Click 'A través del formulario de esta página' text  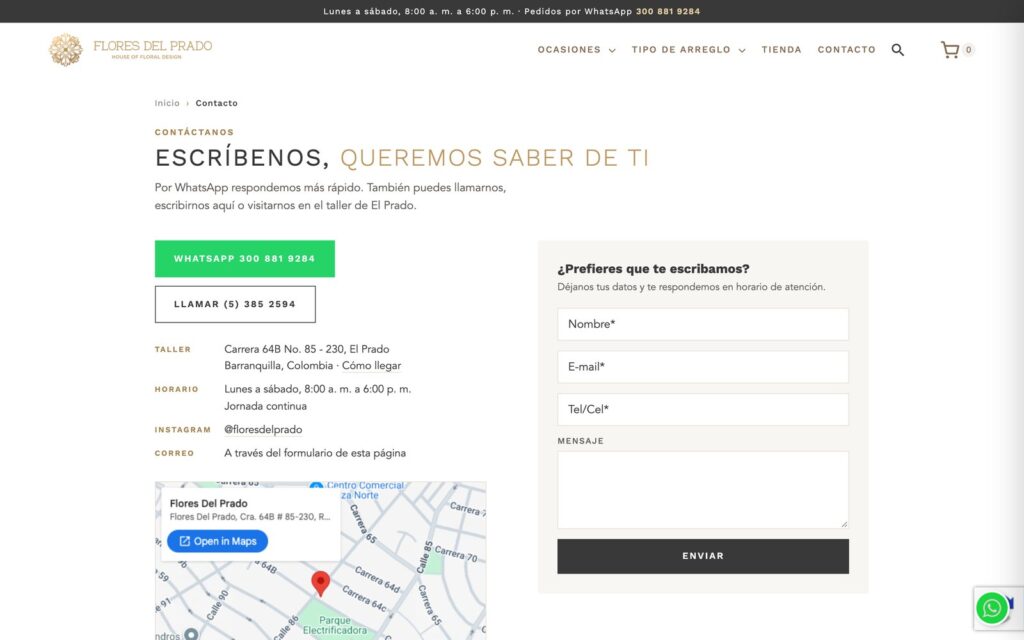(x=315, y=453)
